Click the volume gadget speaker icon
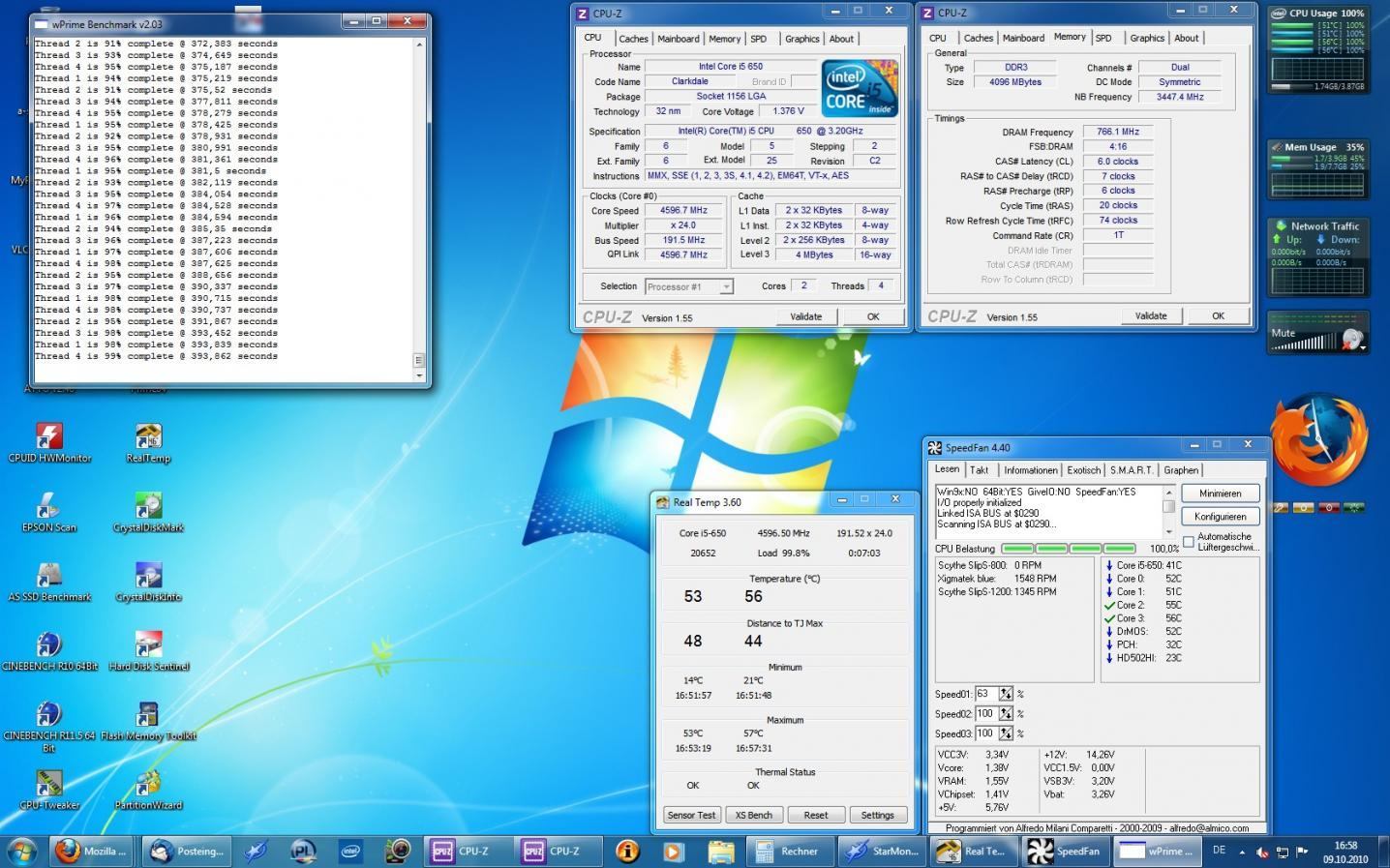Viewport: 1390px width, 868px height. click(1352, 340)
